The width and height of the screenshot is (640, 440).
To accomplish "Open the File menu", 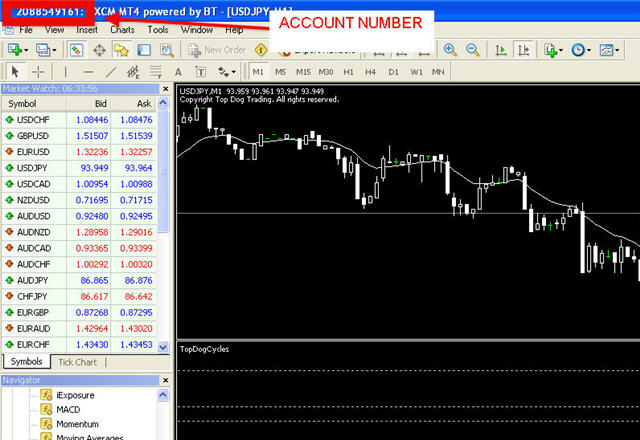I will 26,30.
